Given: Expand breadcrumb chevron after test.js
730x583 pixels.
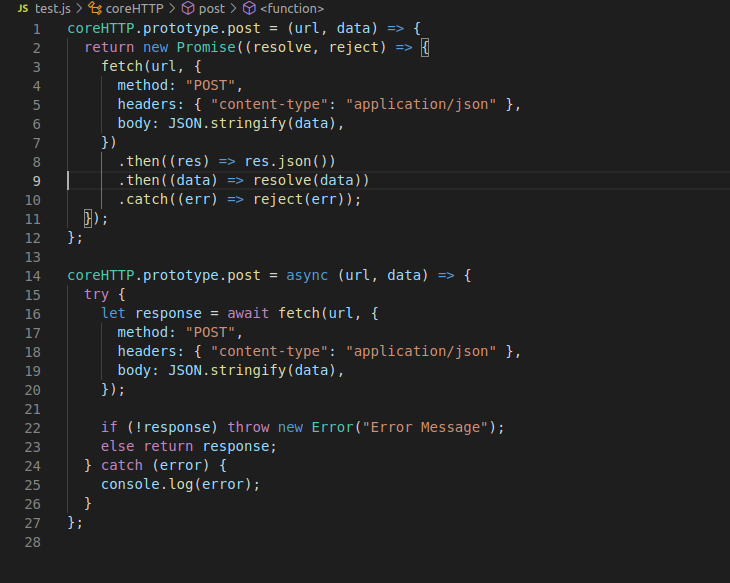Looking at the screenshot, I should (x=79, y=8).
